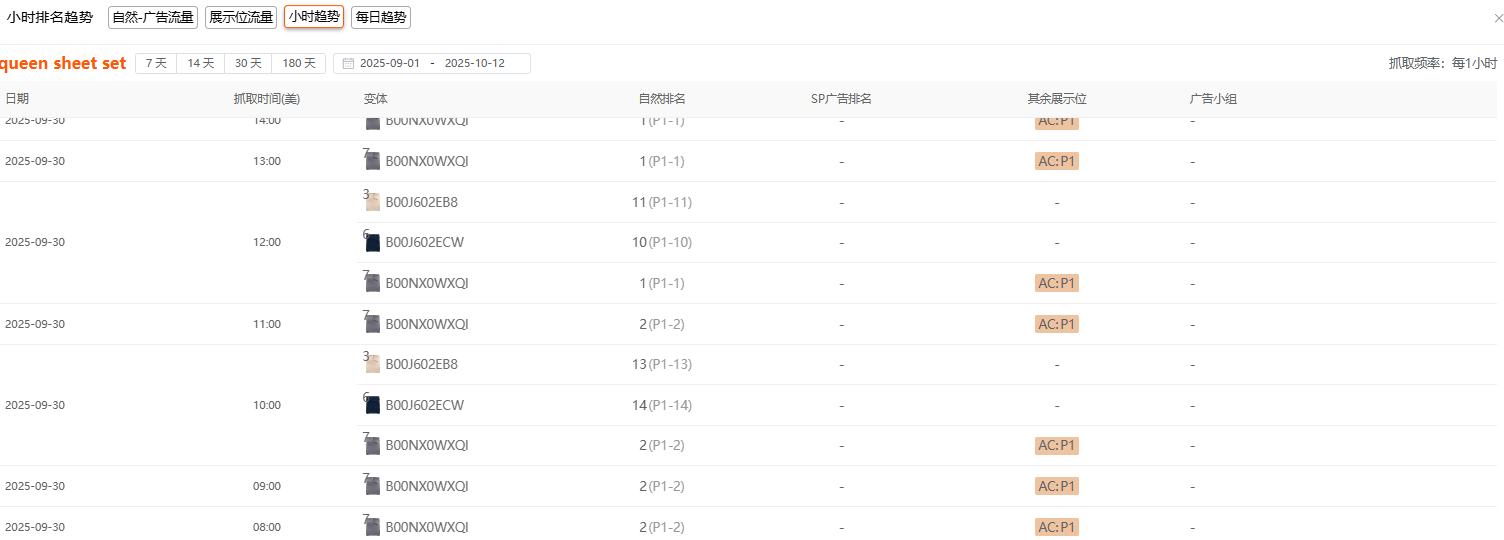Image resolution: width=1504 pixels, height=540 pixels.
Task: Click navy B00J602ECW thumbnail in 12:00 group
Action: click(373, 243)
